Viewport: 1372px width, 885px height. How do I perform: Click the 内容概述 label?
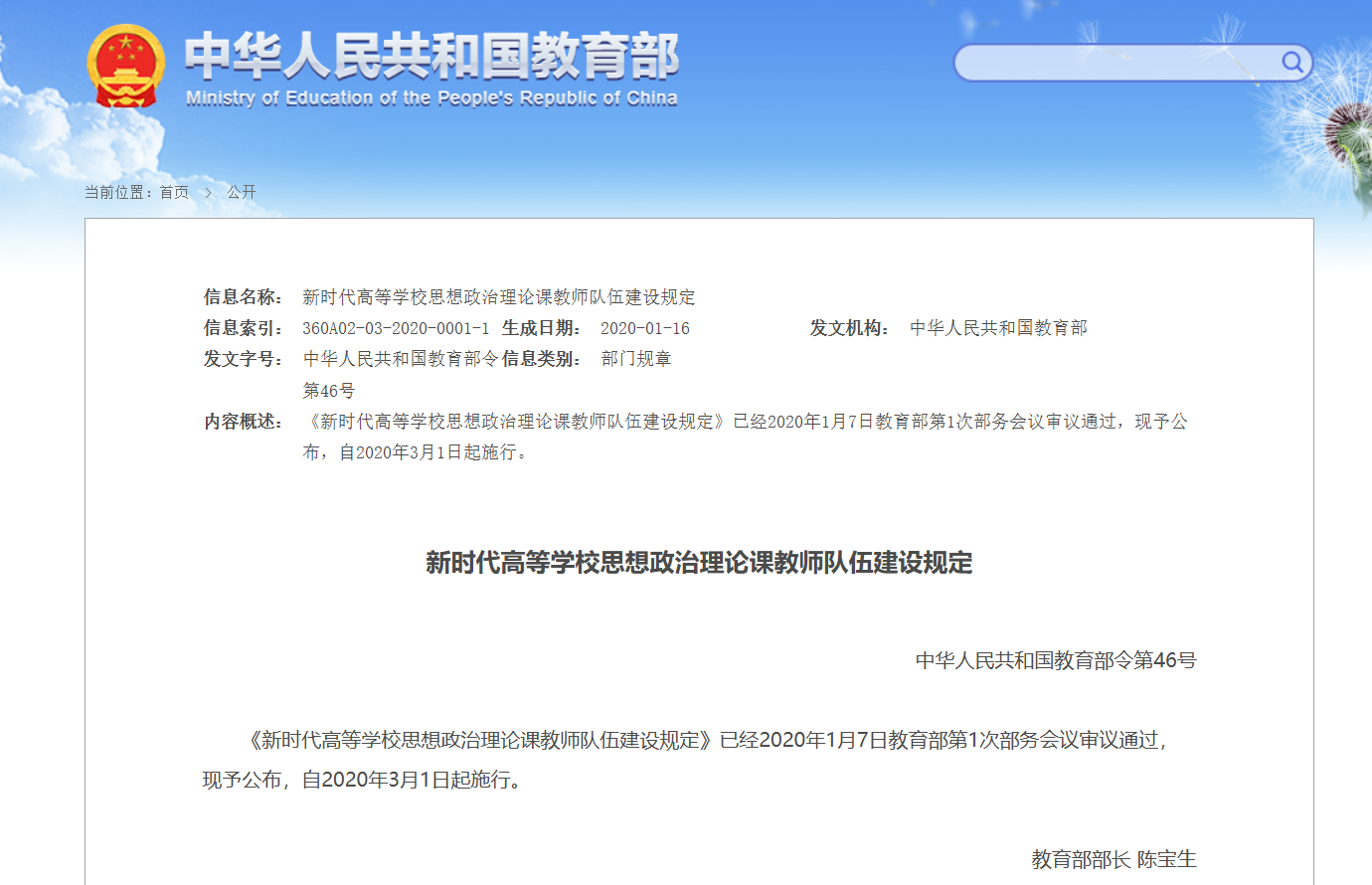(244, 422)
